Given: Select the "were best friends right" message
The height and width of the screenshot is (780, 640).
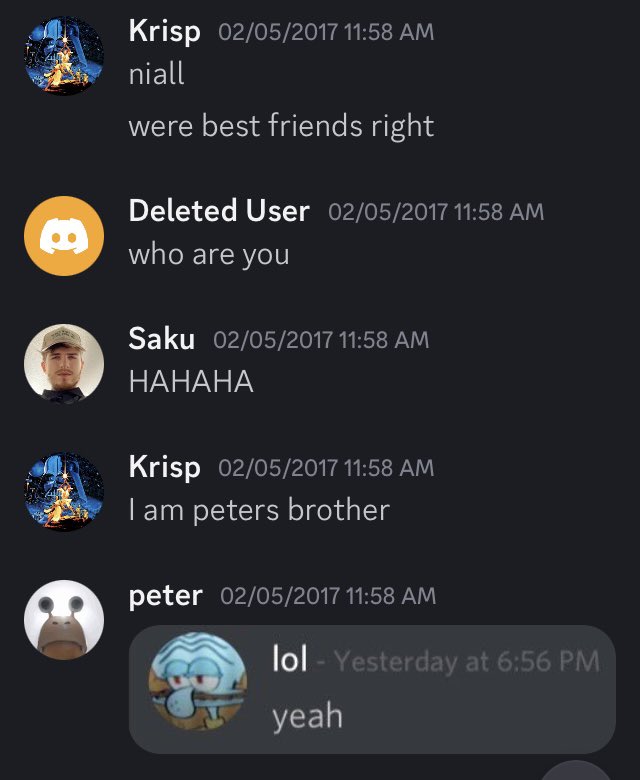Looking at the screenshot, I should coord(281,127).
